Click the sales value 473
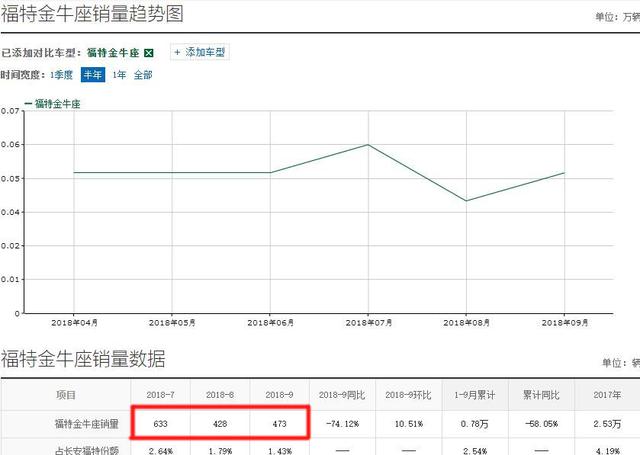The width and height of the screenshot is (640, 455). pyautogui.click(x=279, y=424)
